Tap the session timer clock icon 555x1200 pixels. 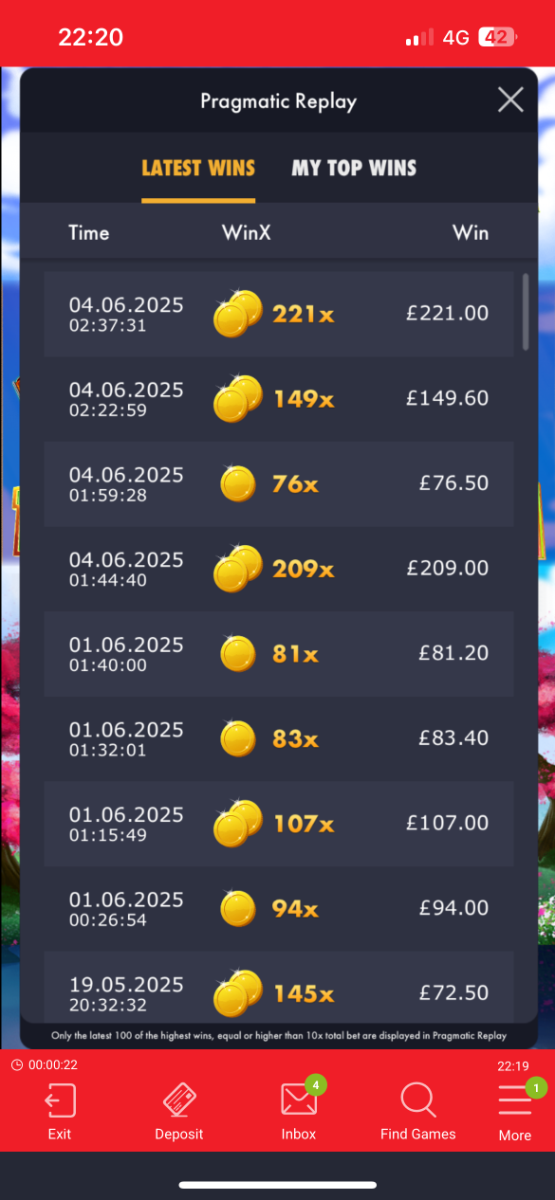click(x=16, y=1066)
